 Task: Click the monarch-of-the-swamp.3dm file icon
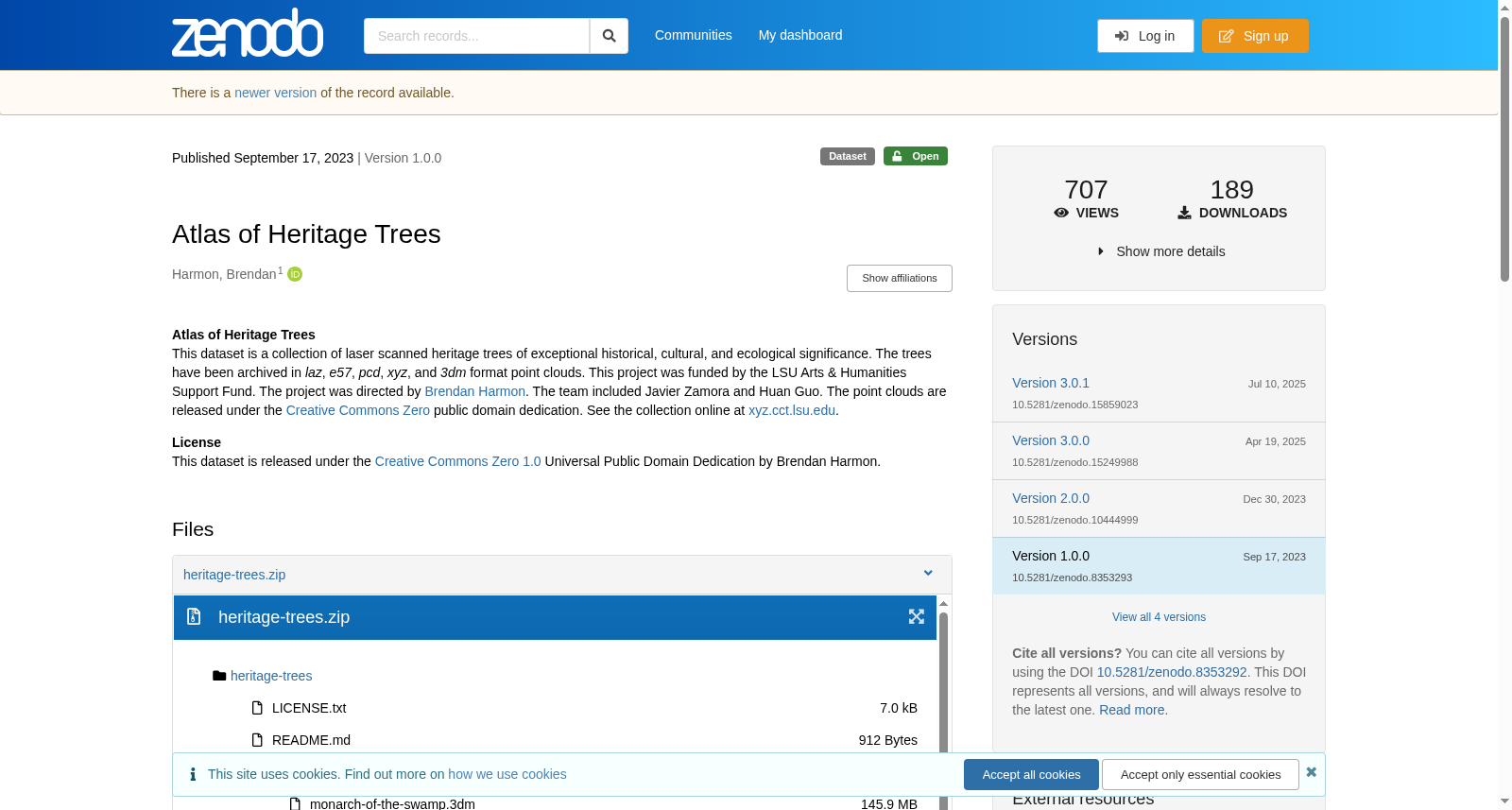[295, 804]
